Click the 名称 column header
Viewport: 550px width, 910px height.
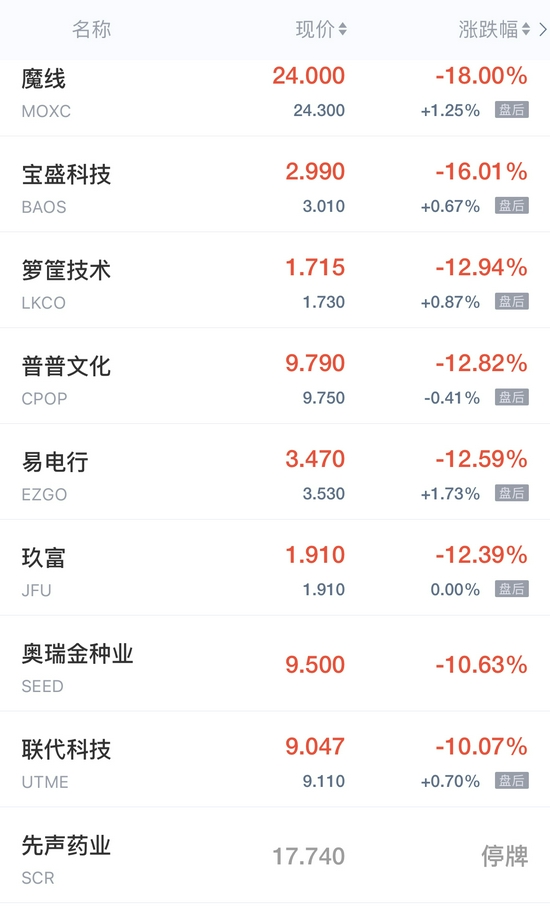coord(92,29)
